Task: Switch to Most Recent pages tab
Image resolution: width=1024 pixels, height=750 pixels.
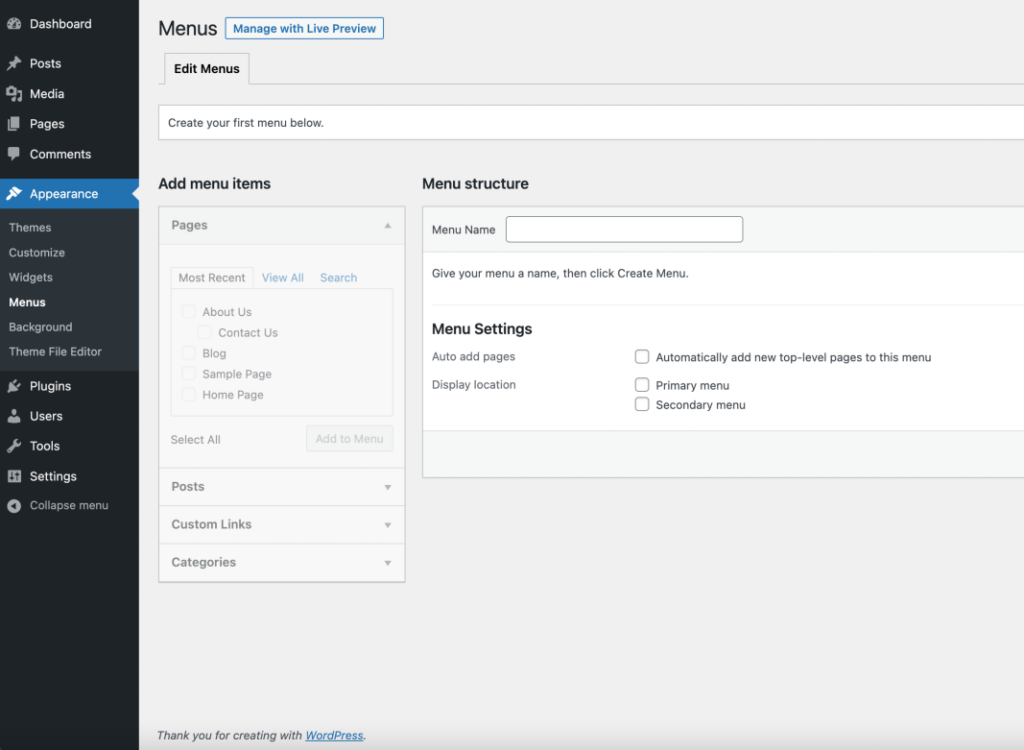Action: click(212, 278)
